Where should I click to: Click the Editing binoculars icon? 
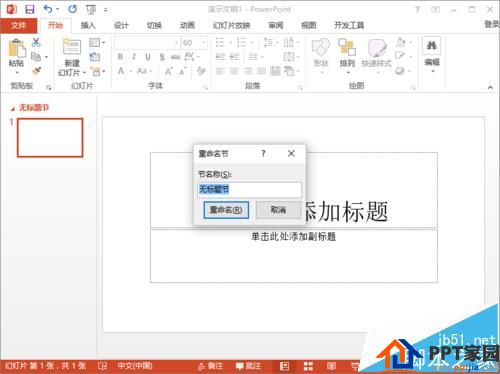pyautogui.click(x=432, y=45)
